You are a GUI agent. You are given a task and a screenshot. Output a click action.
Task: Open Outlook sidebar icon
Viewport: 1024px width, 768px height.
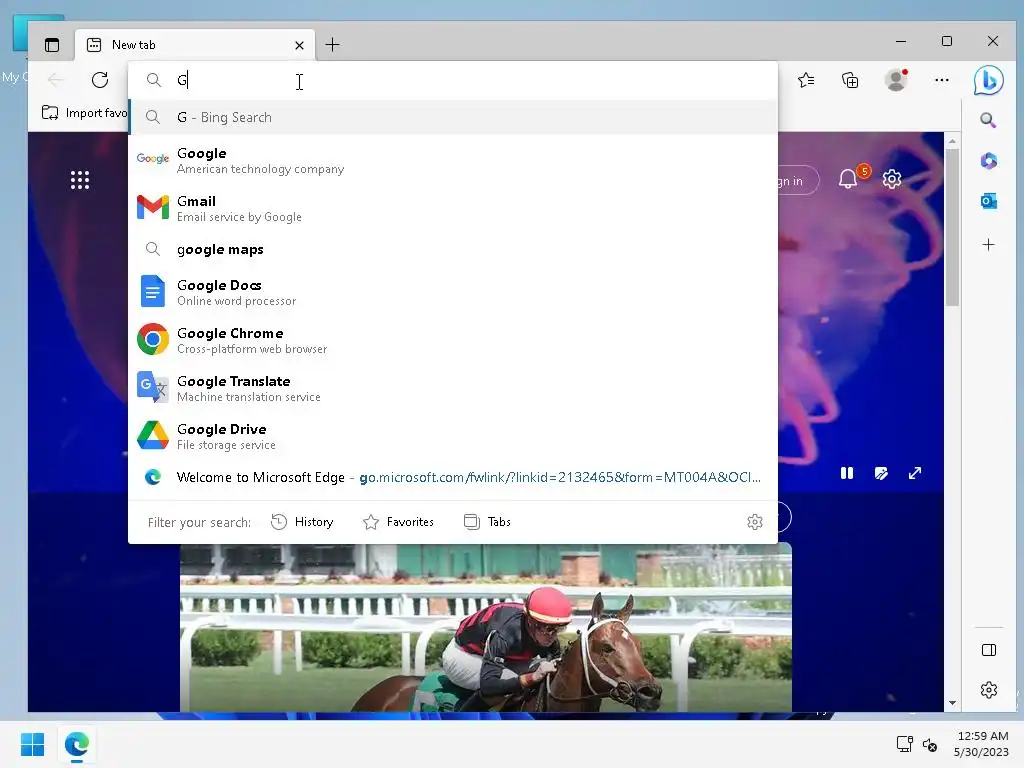(989, 201)
